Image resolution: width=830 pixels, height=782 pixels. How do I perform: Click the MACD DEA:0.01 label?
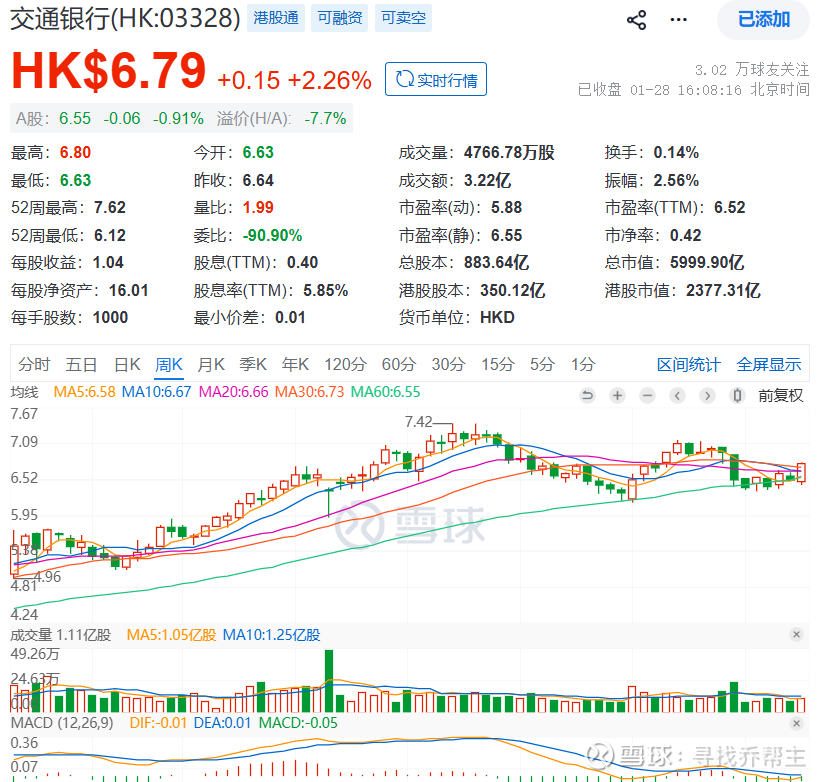(x=222, y=723)
